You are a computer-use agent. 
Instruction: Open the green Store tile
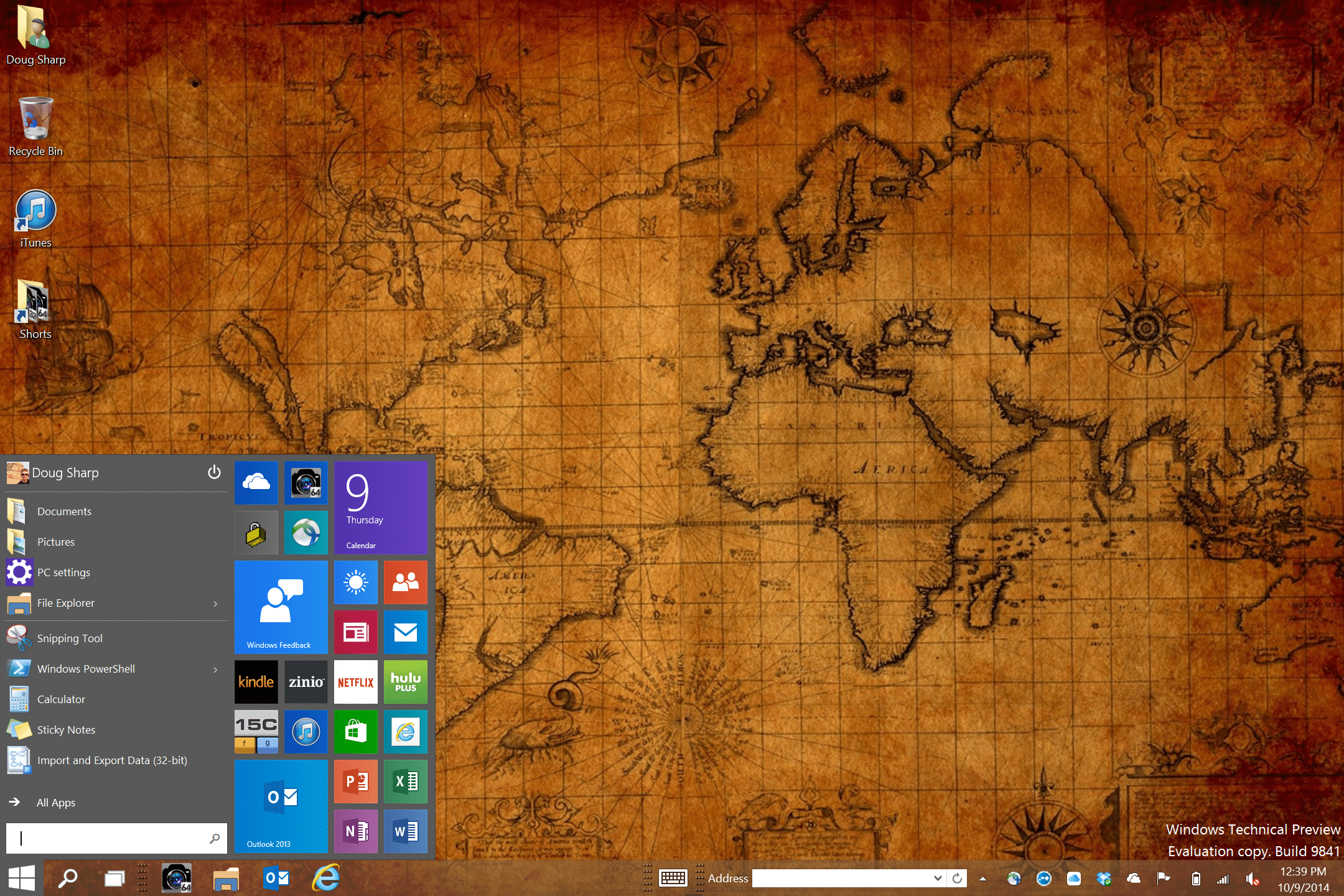click(355, 731)
